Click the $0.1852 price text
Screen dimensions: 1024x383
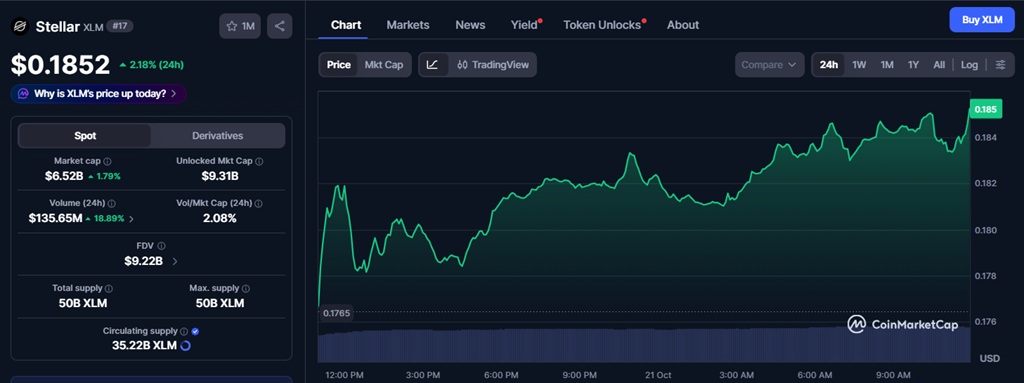60,65
